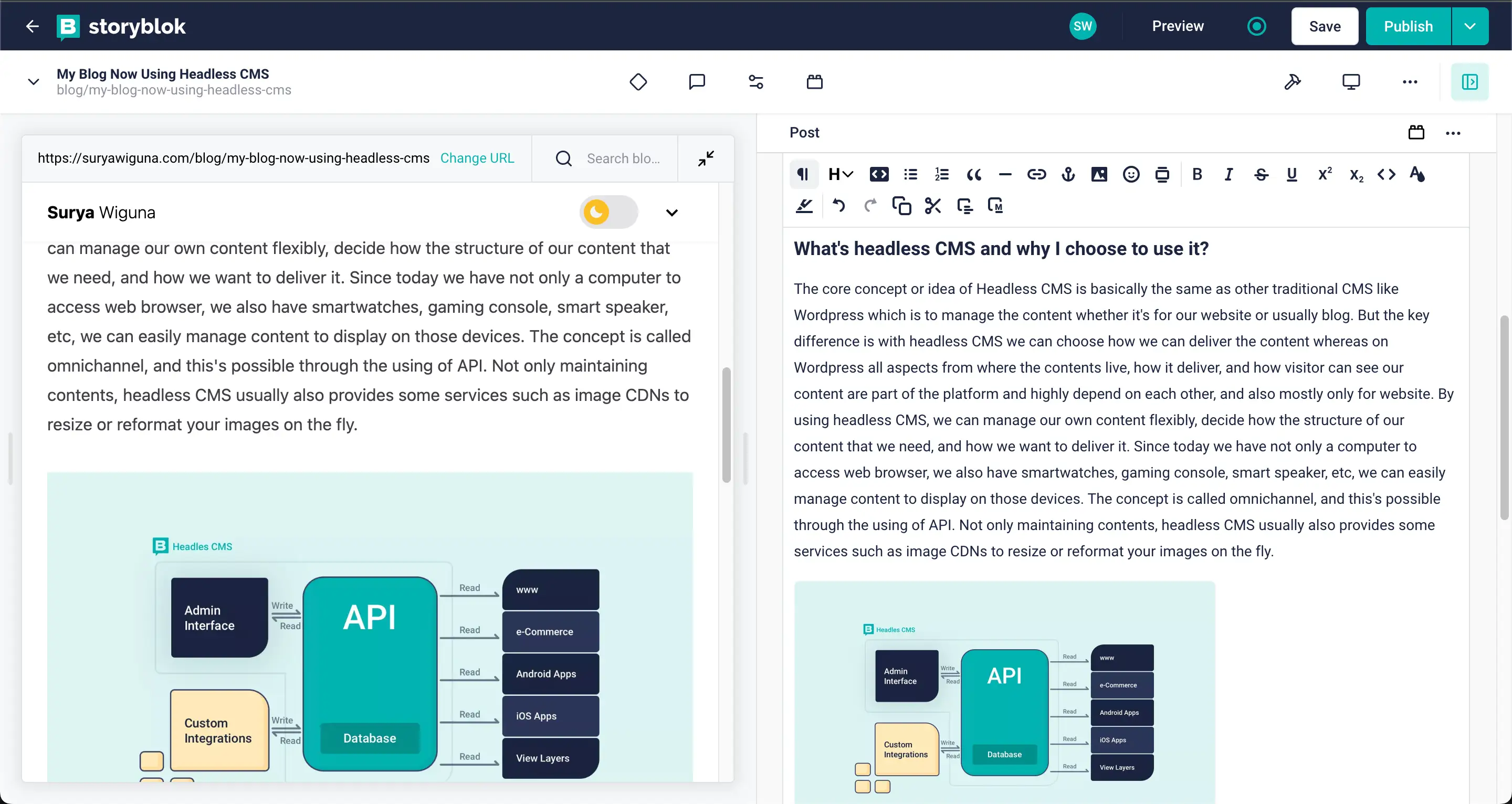Open the Preview of the story
1512x804 pixels.
pyautogui.click(x=1178, y=26)
